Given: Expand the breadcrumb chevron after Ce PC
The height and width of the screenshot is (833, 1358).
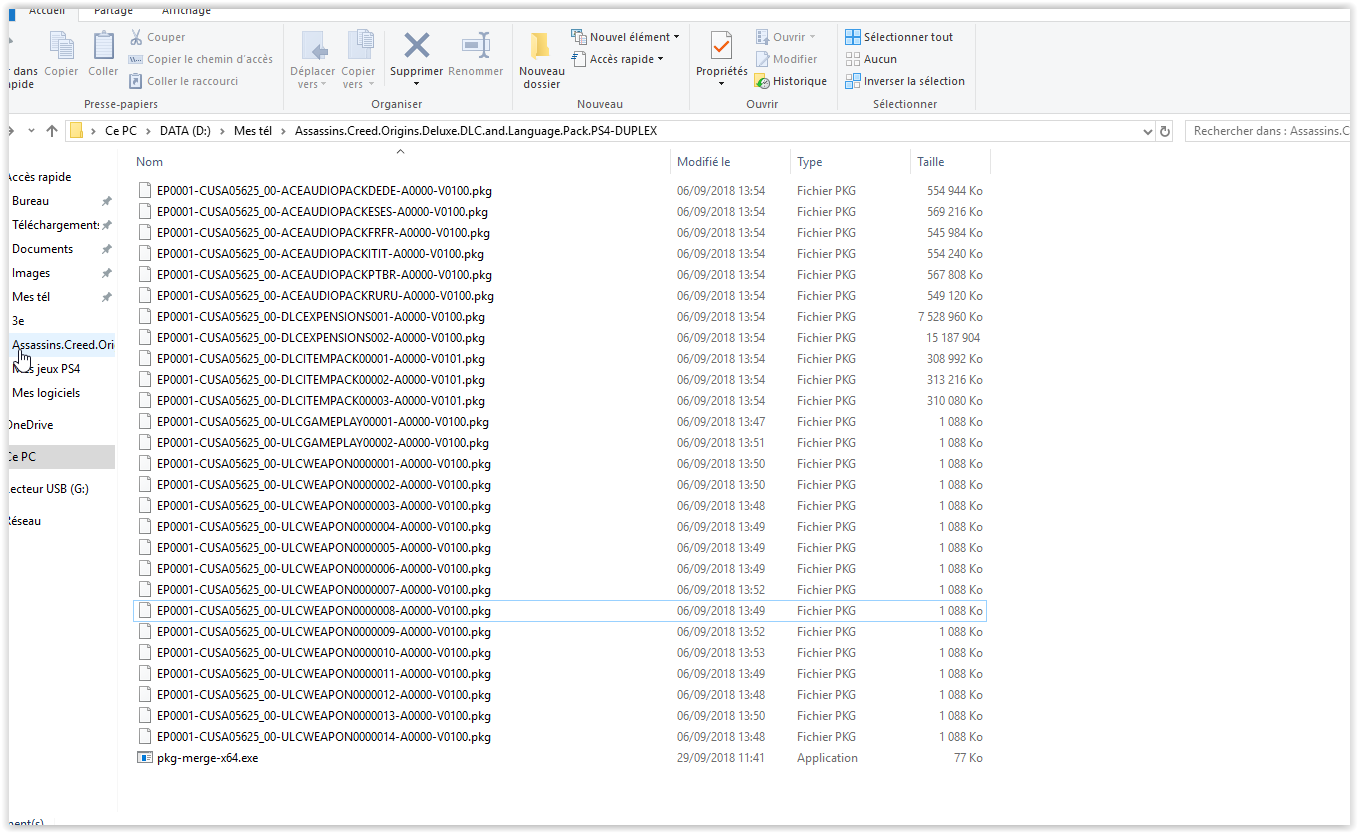Looking at the screenshot, I should click(x=147, y=131).
